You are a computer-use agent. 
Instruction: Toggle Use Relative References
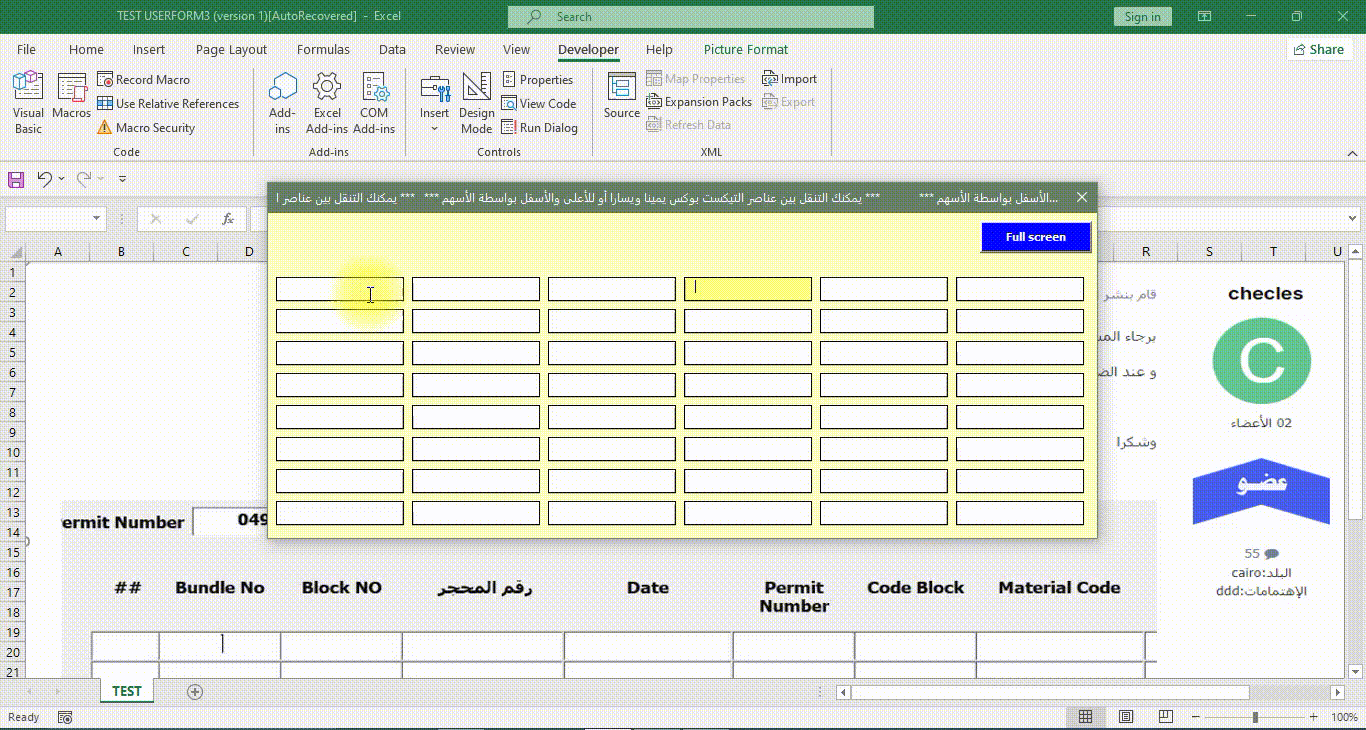[x=168, y=103]
